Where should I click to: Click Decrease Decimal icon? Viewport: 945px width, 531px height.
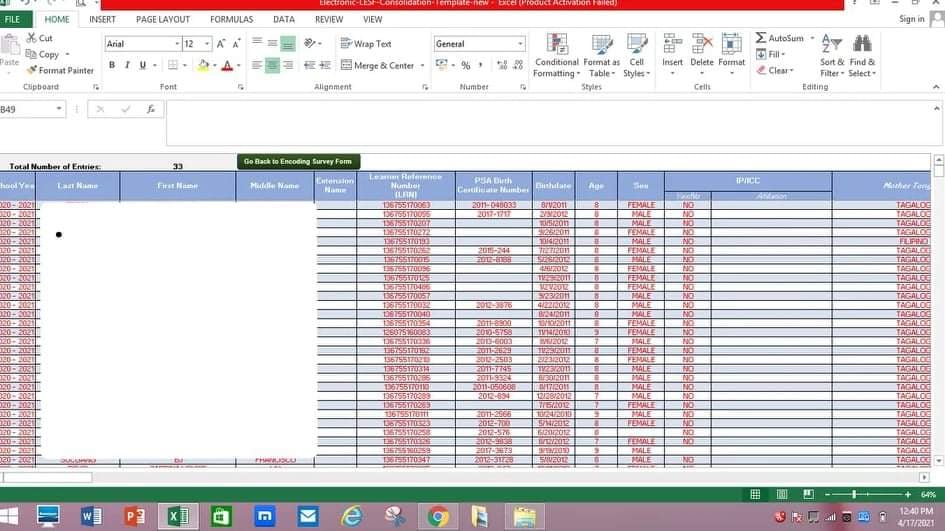(x=518, y=65)
